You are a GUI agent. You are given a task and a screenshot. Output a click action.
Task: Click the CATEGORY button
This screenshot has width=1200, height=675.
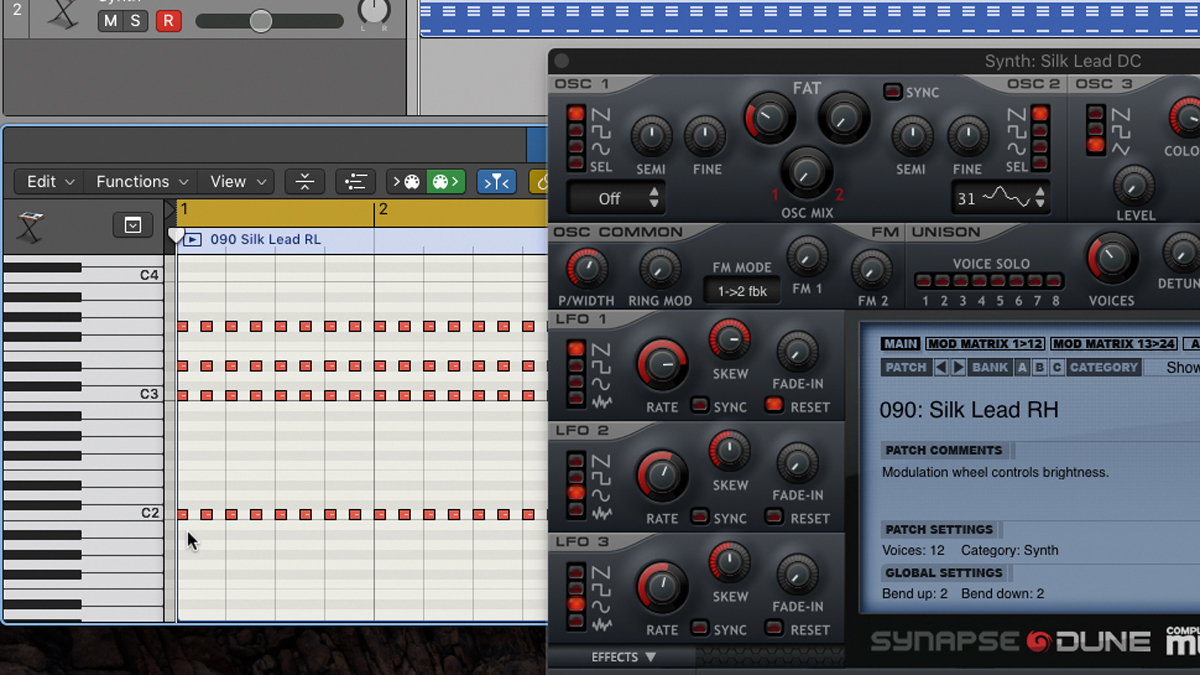pyautogui.click(x=1104, y=368)
